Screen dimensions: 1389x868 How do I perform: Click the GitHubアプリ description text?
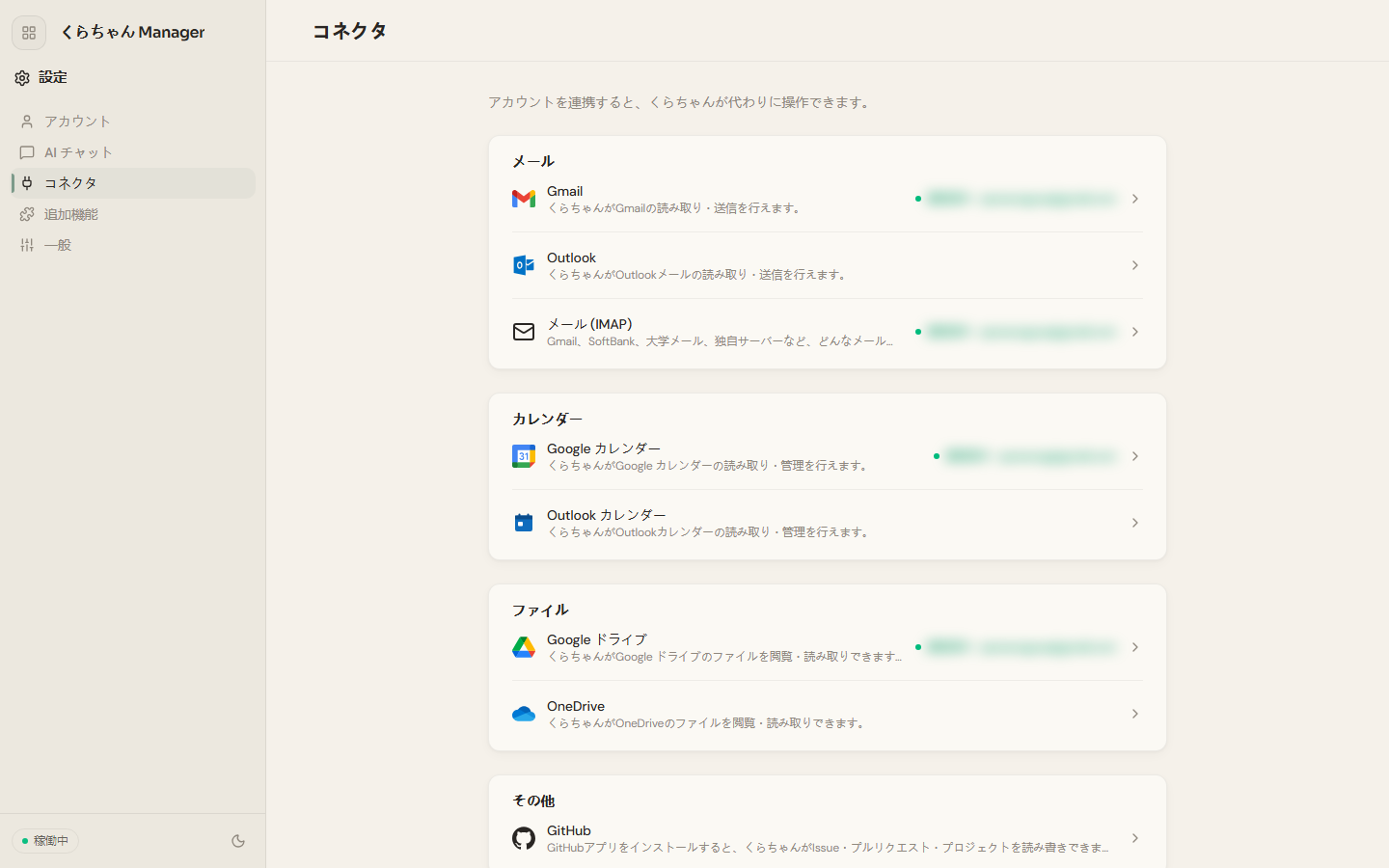pyautogui.click(x=828, y=848)
